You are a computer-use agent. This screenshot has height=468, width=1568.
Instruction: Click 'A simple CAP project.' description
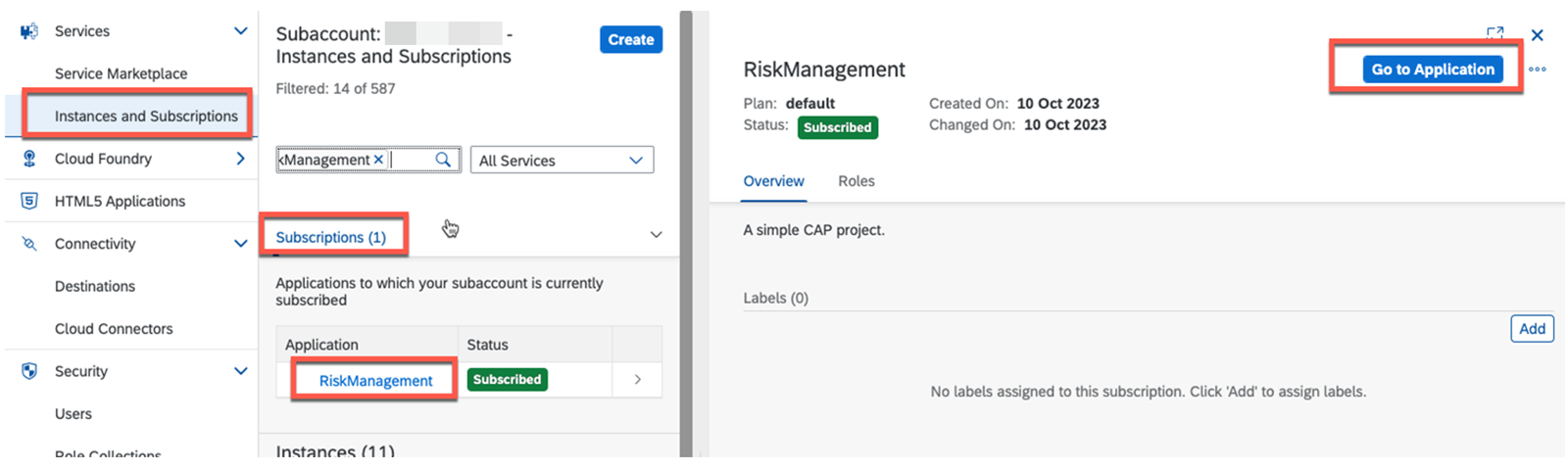(813, 230)
